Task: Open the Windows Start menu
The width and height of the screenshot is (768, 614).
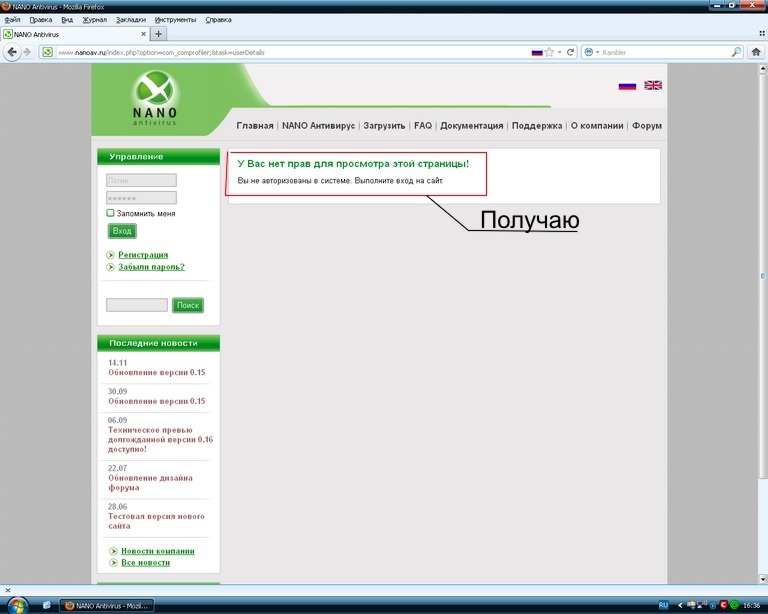Action: click(x=18, y=604)
